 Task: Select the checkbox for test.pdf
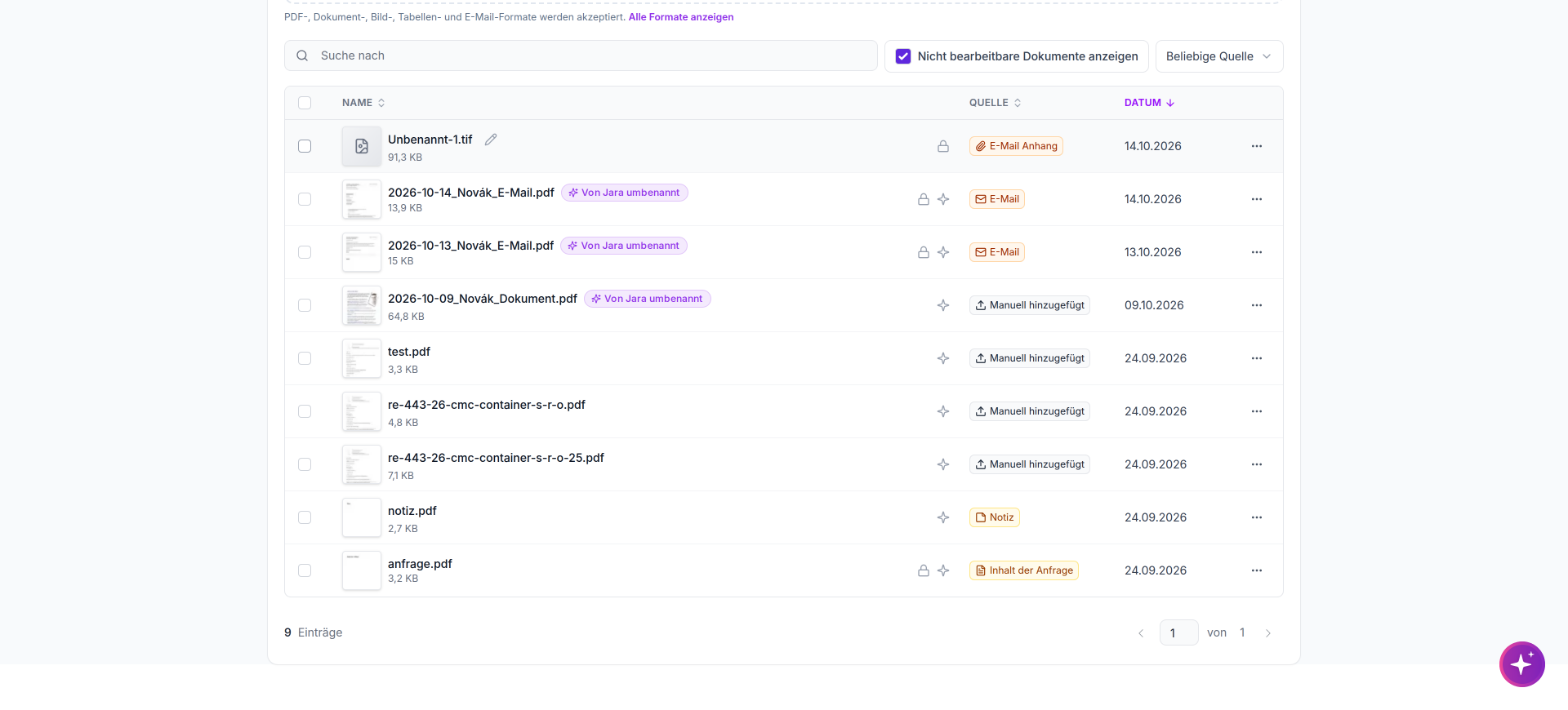pyautogui.click(x=305, y=358)
